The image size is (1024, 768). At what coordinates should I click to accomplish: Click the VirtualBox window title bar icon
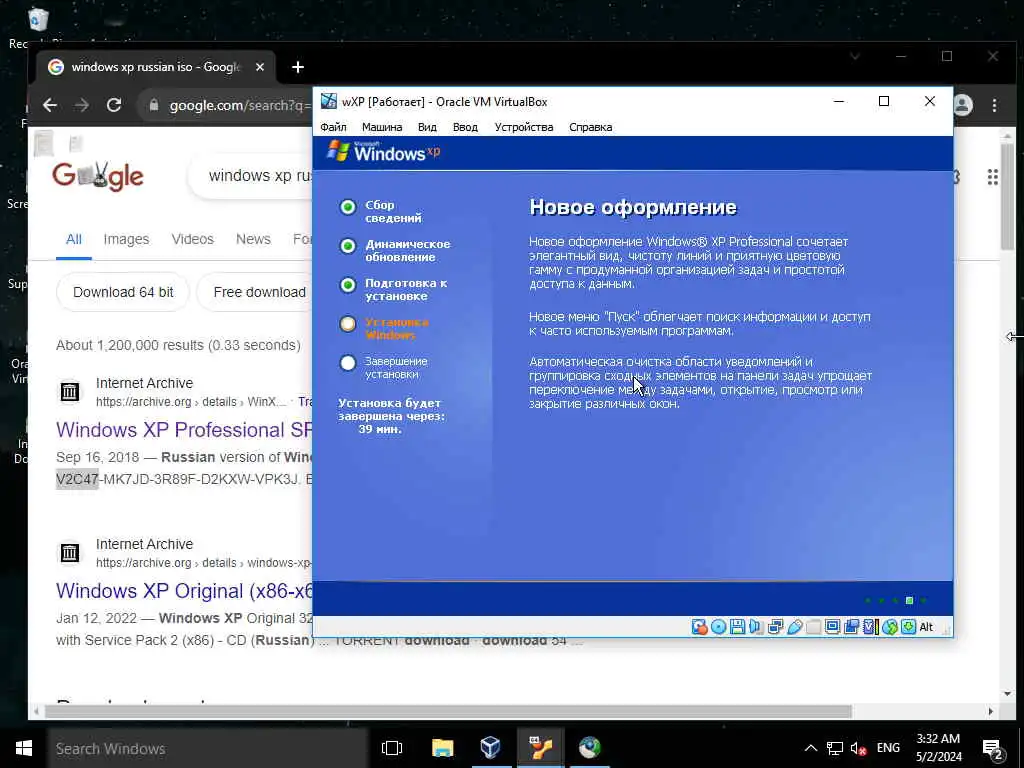328,101
